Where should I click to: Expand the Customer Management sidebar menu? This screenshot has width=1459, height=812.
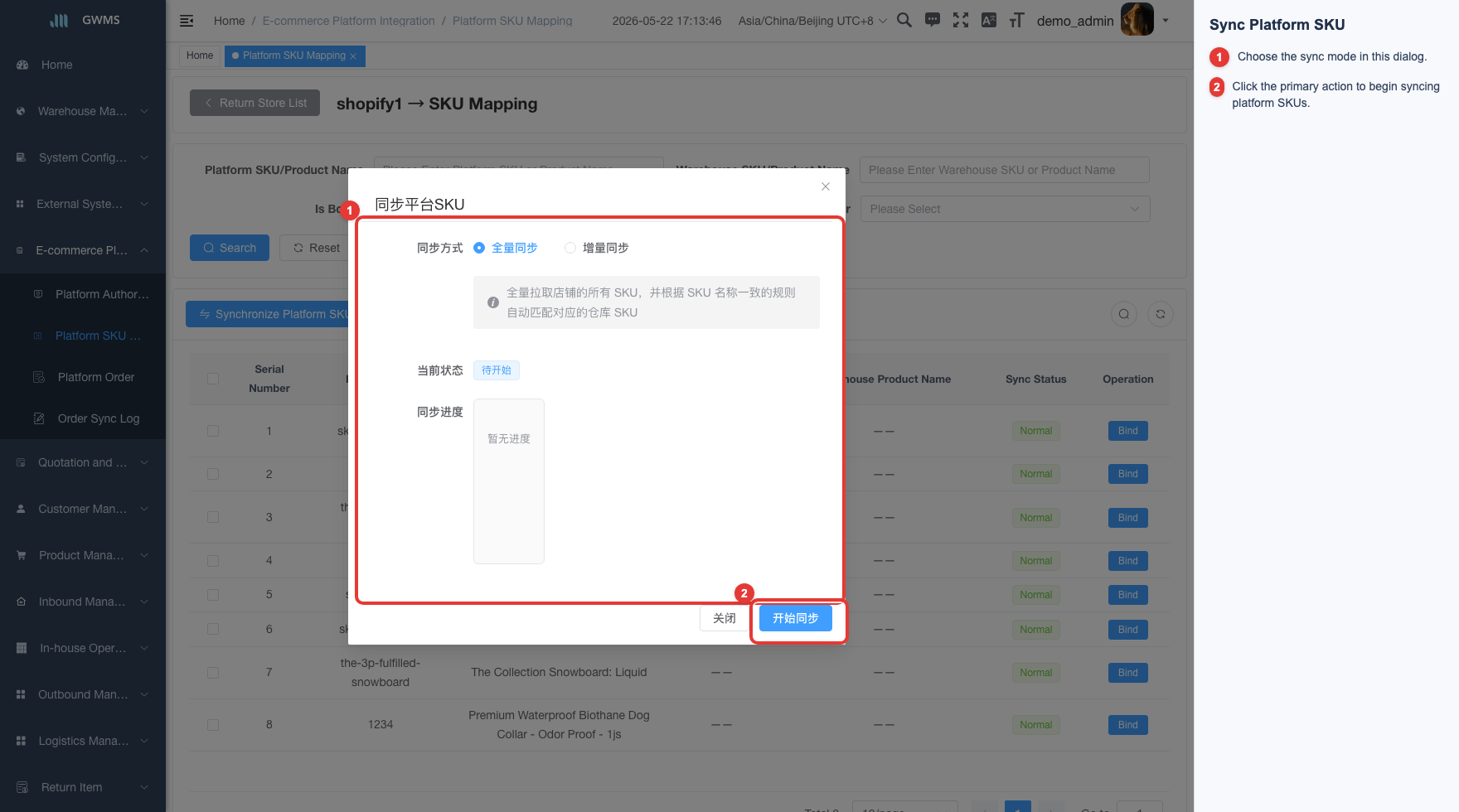click(83, 509)
